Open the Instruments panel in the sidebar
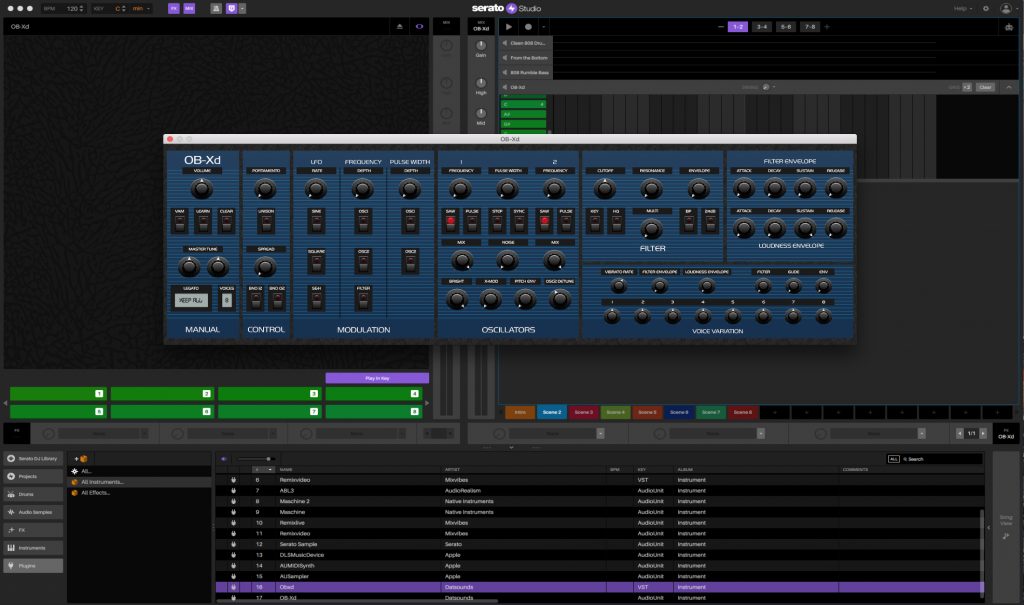 click(x=32, y=547)
